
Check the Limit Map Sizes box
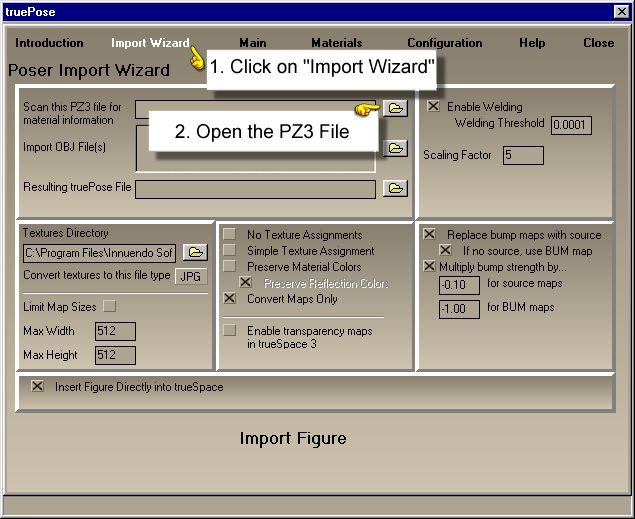pyautogui.click(x=110, y=306)
